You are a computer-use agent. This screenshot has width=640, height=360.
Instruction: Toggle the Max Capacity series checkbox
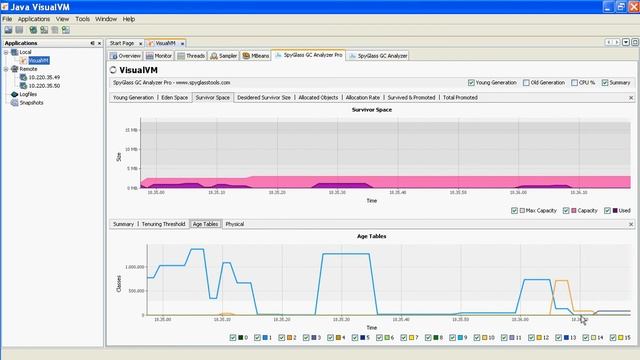[514, 211]
